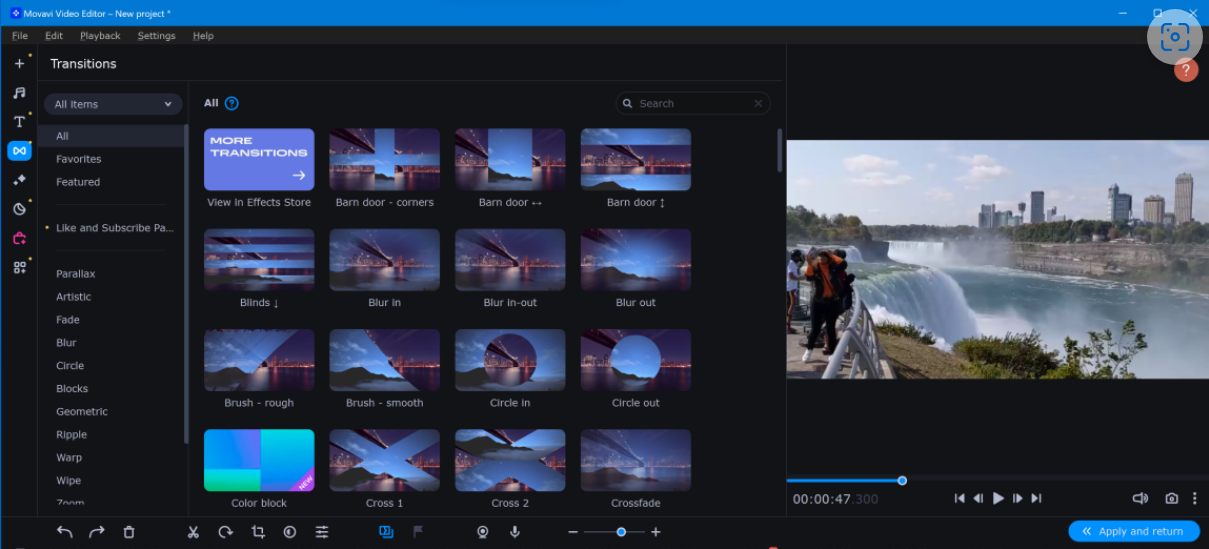Viewport: 1209px width, 549px height.
Task: Undo last action with undo arrow
Action: pos(65,532)
